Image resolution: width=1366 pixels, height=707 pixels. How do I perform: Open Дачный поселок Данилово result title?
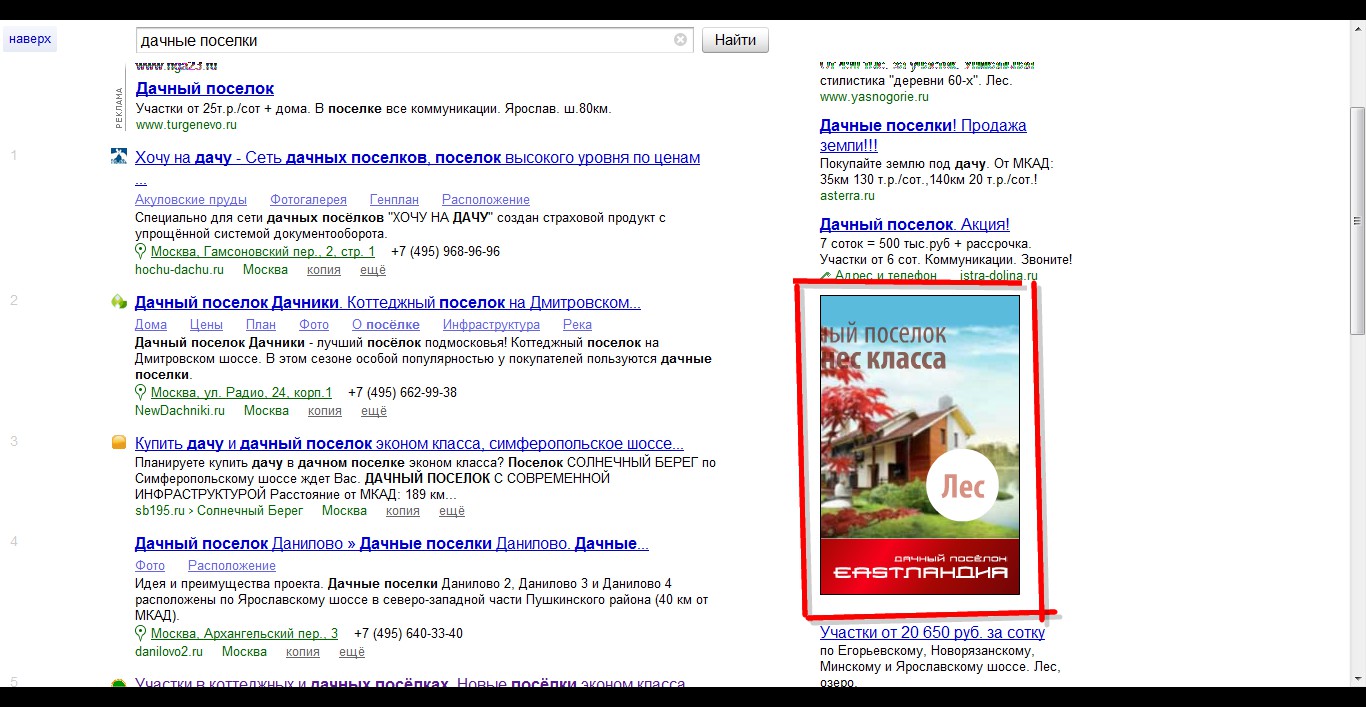click(x=392, y=544)
